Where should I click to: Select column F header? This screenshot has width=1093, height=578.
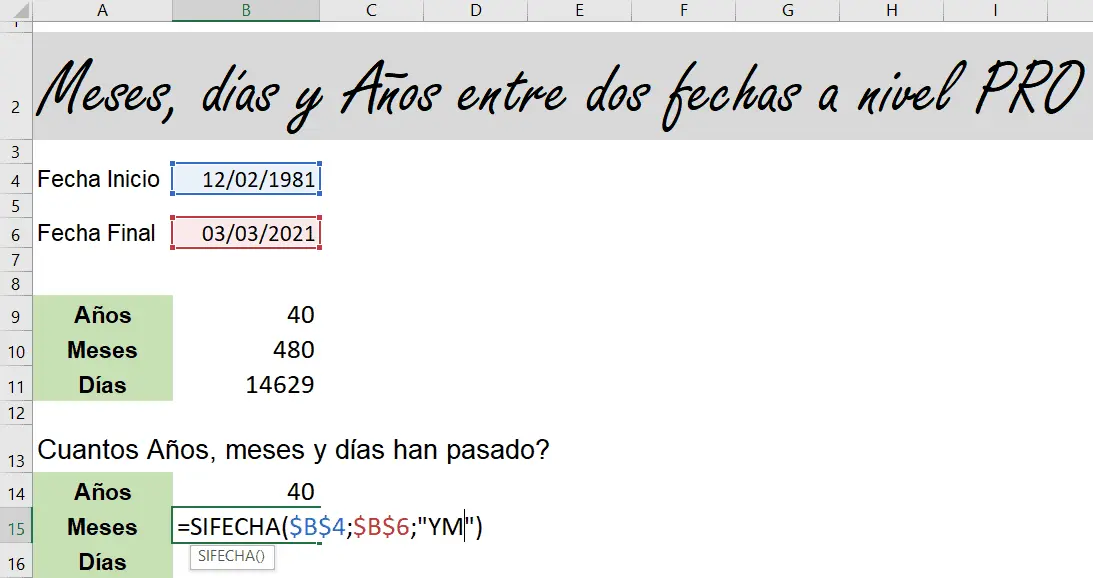pos(683,10)
